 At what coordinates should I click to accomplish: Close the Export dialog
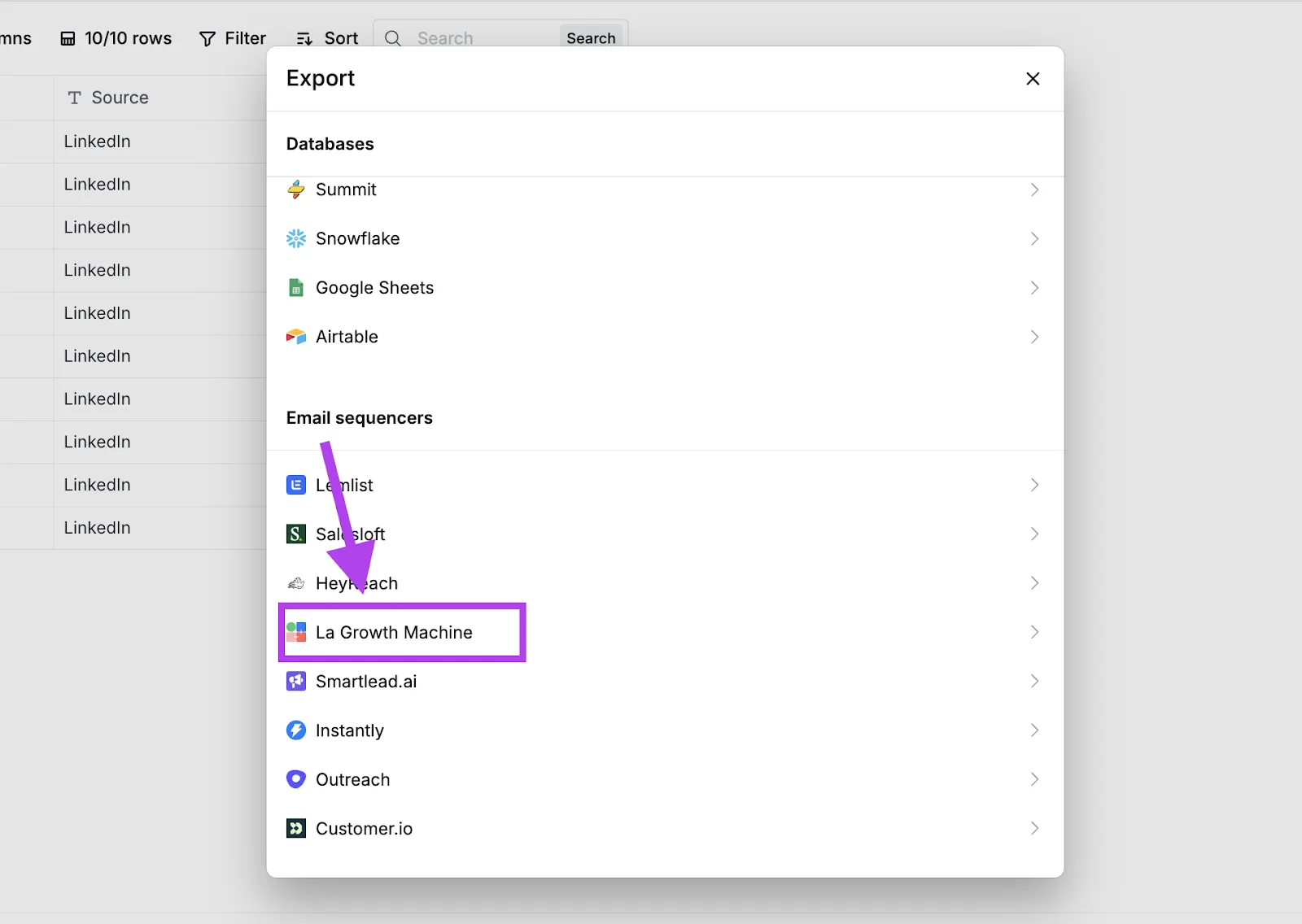(1033, 79)
